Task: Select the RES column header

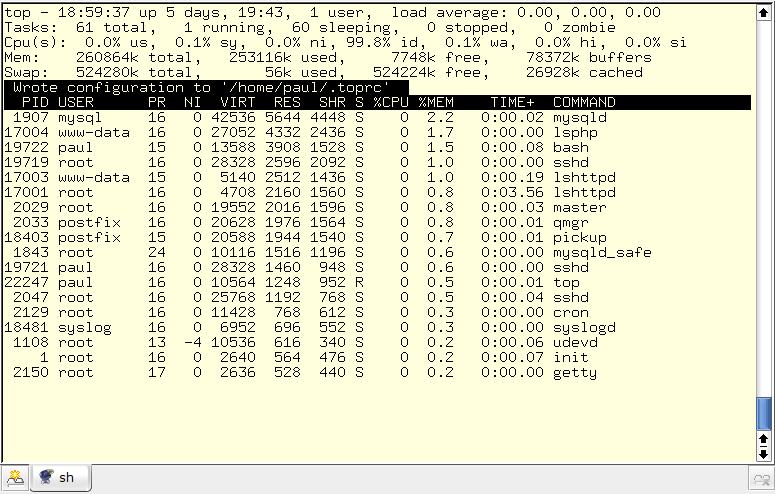Action: click(x=287, y=102)
